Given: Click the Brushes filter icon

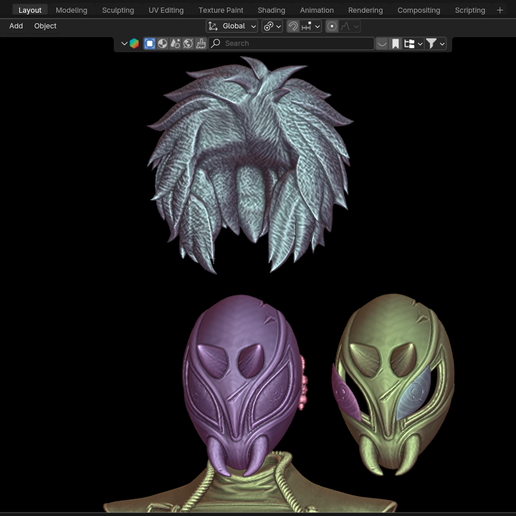Looking at the screenshot, I should click(x=201, y=44).
